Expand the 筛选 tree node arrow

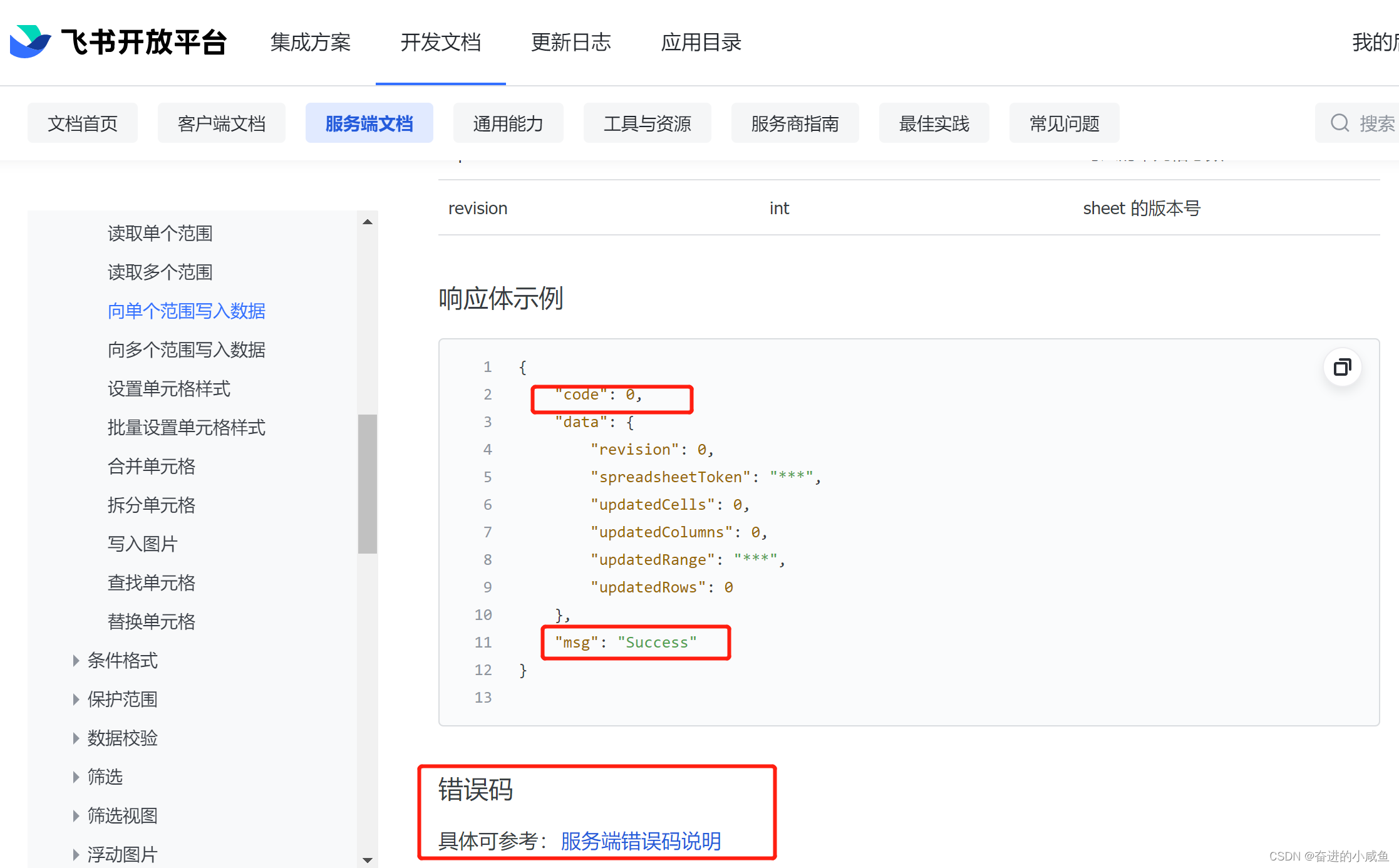click(76, 777)
